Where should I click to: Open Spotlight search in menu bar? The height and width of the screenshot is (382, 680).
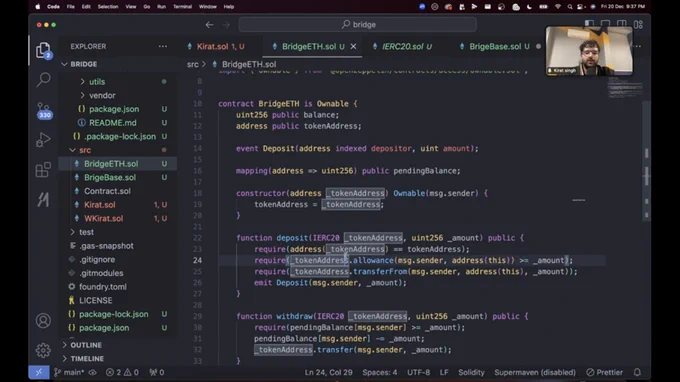coord(569,7)
